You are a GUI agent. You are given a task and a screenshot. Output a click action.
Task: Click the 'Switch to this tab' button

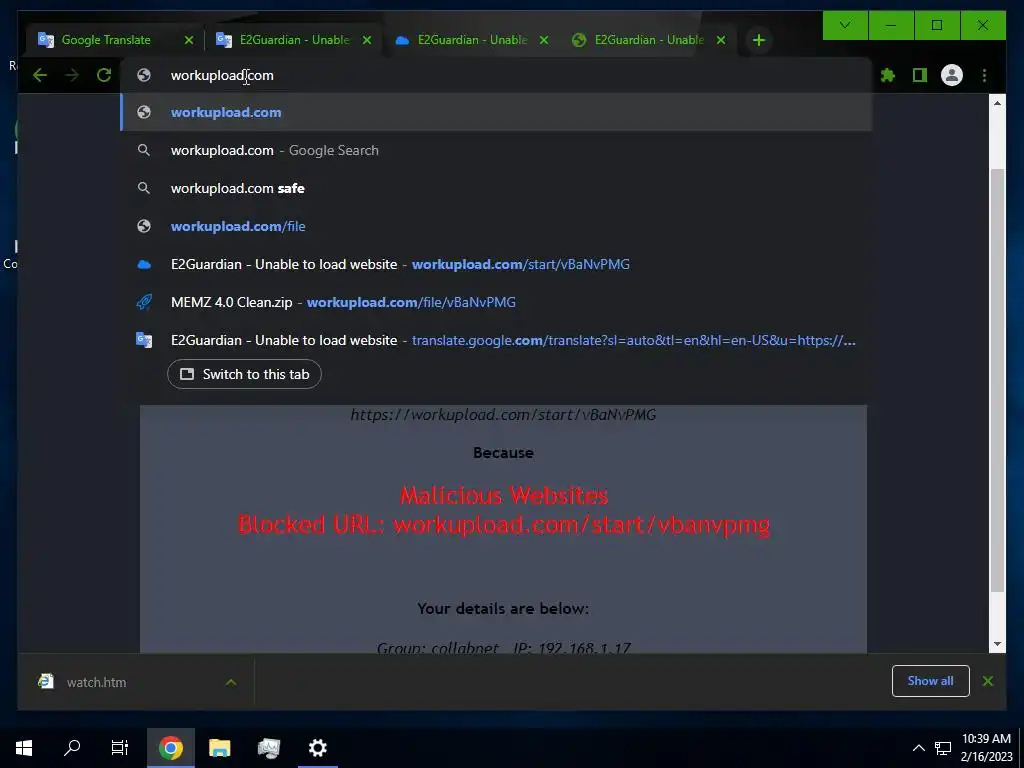(244, 374)
